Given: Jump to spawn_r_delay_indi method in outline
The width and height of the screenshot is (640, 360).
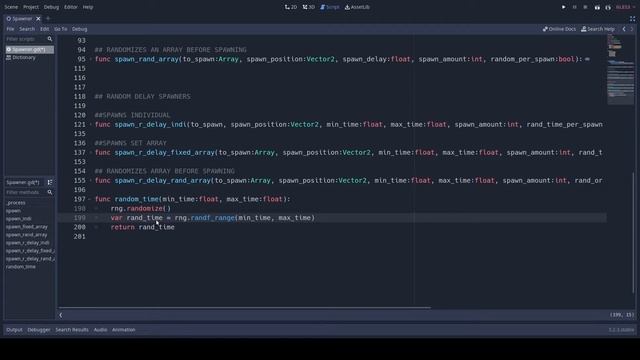Looking at the screenshot, I should tap(27, 243).
